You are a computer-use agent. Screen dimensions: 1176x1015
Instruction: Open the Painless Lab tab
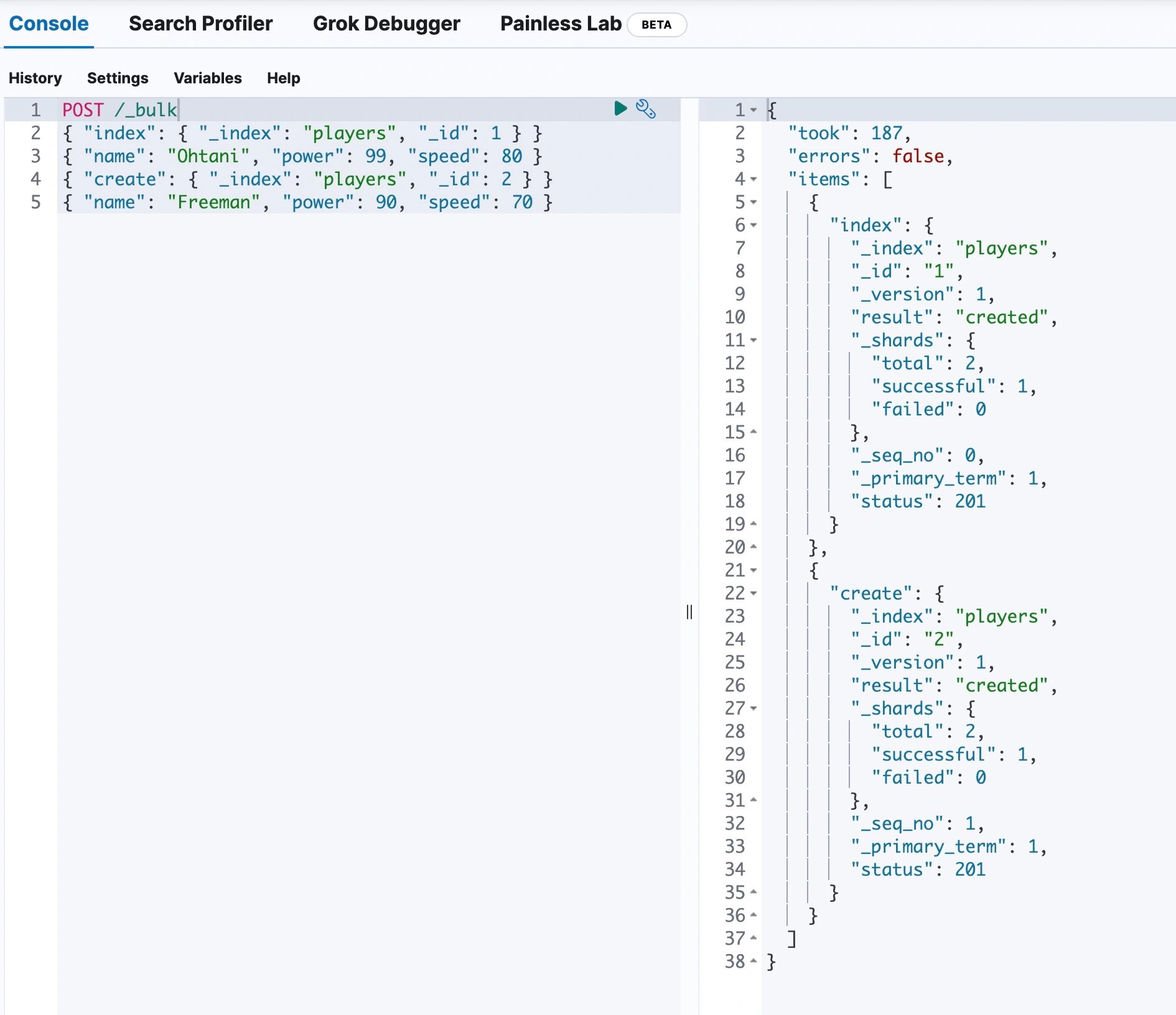point(559,24)
